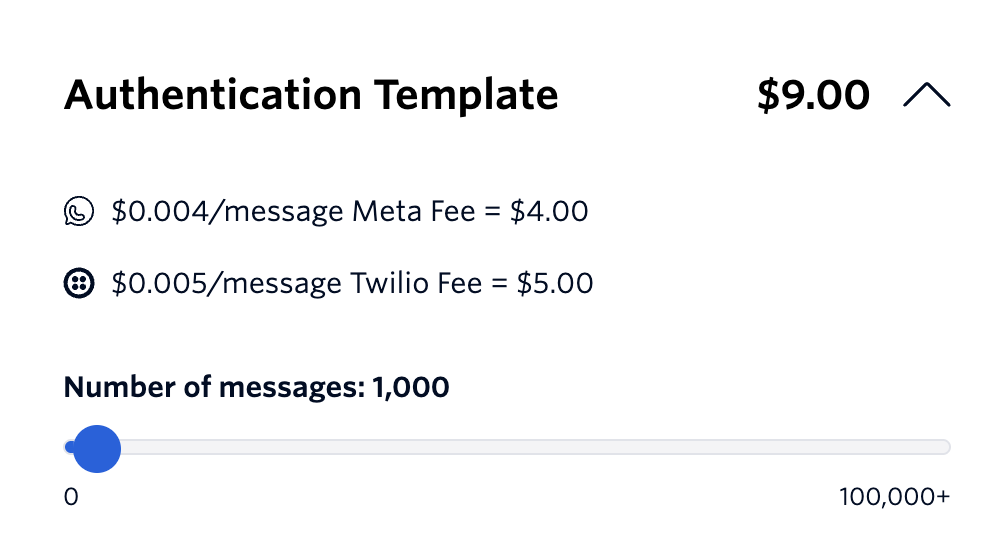Click the Twilio logo icon

[x=78, y=284]
